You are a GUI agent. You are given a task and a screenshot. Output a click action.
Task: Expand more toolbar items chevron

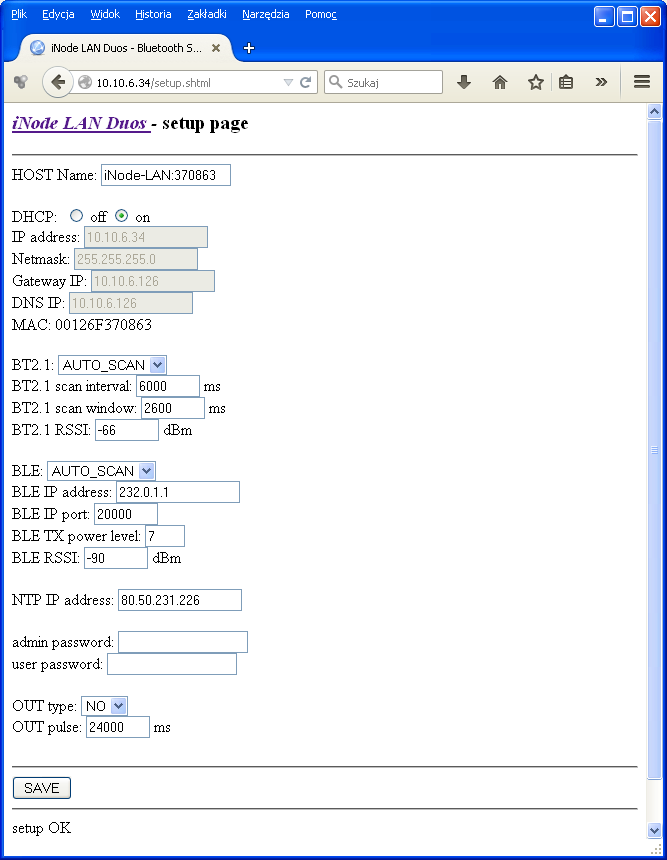click(601, 82)
